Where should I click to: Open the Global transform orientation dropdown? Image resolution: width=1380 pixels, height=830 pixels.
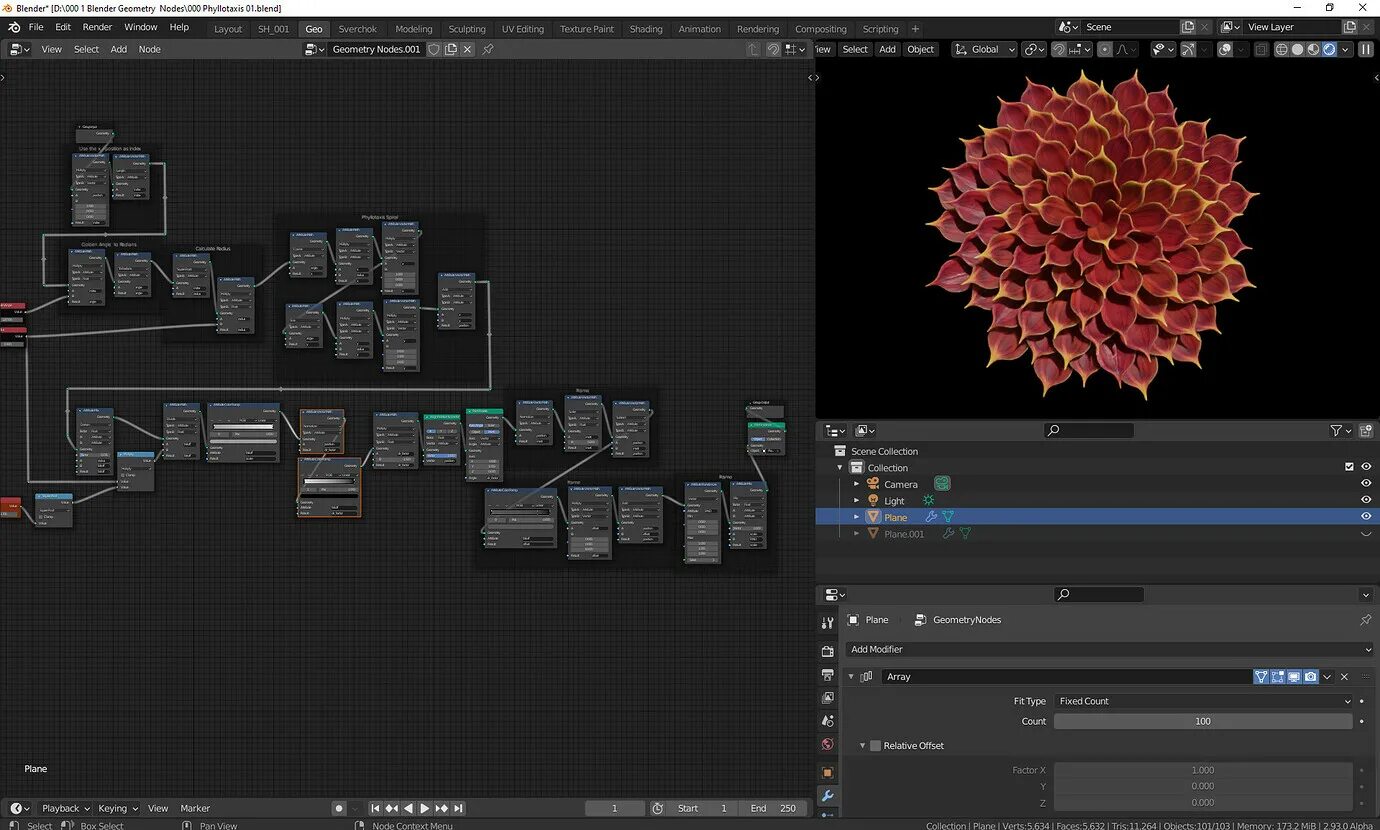985,49
